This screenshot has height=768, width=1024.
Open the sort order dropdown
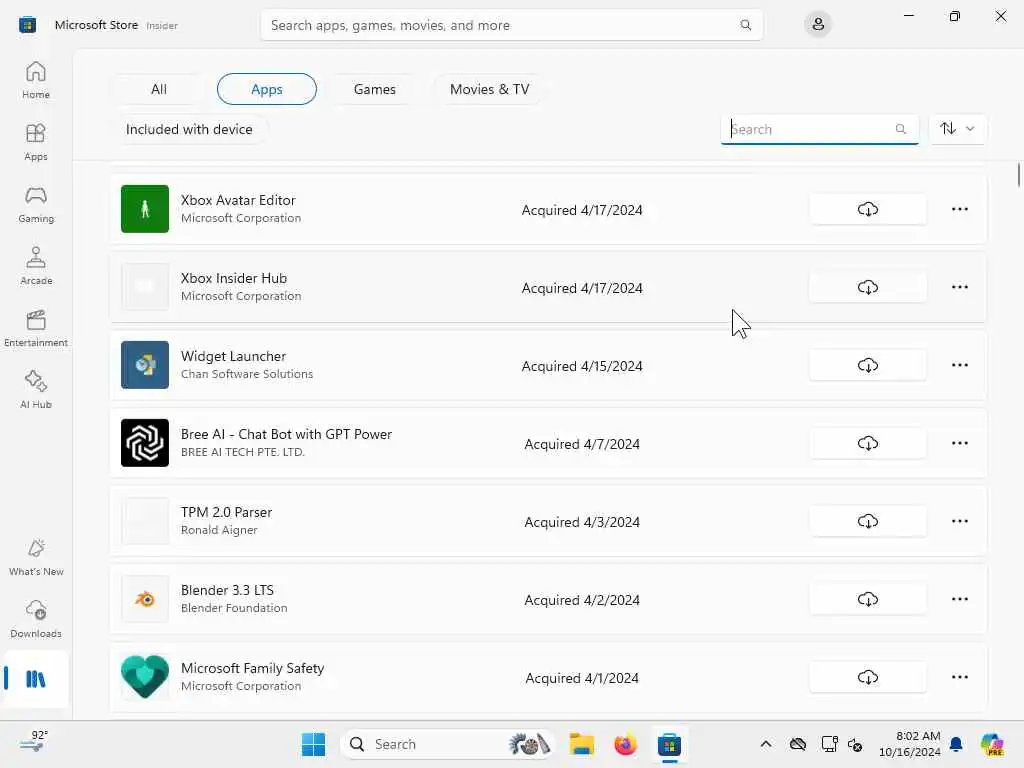point(957,129)
